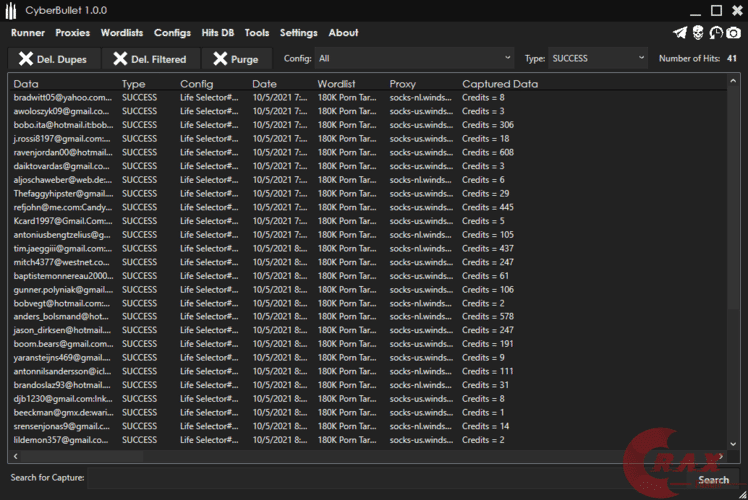Select the row with Credits = 29
The height and width of the screenshot is (500, 748).
(x=367, y=194)
